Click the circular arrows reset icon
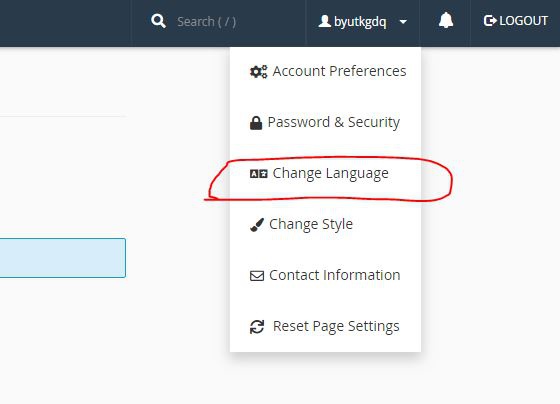 tap(257, 327)
